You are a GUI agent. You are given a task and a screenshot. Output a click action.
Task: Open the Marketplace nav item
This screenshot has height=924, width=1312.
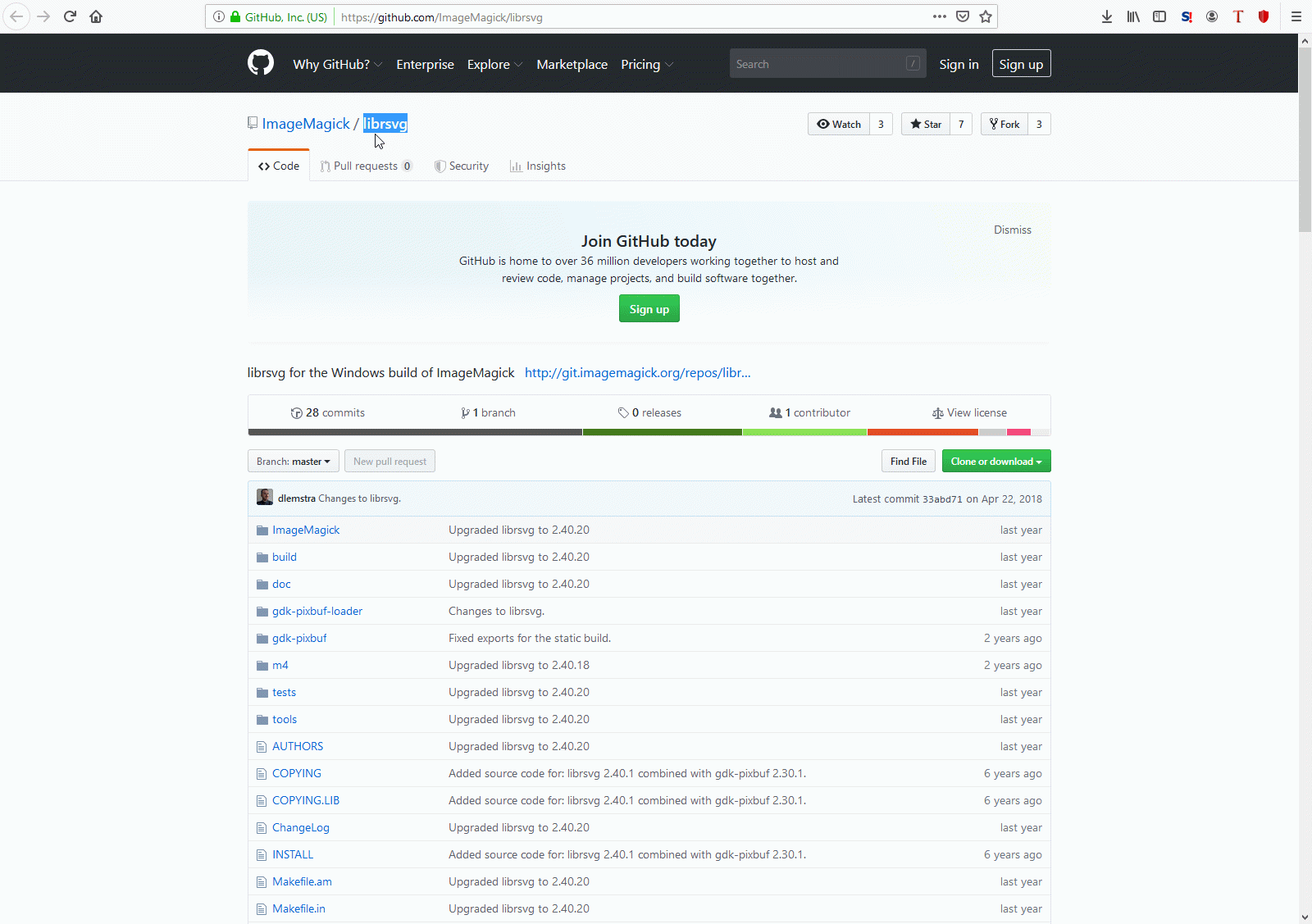tap(572, 64)
